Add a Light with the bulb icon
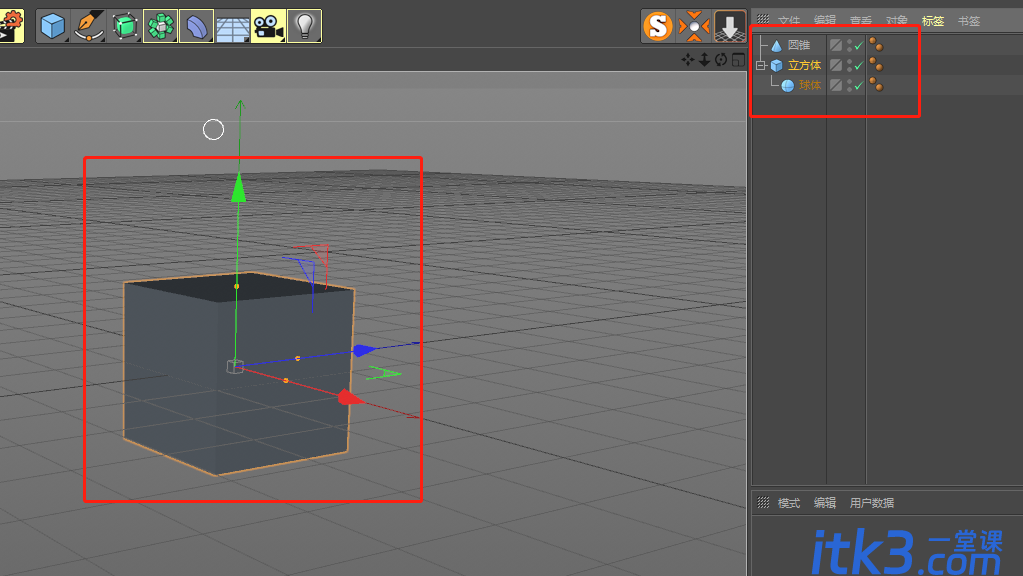The width and height of the screenshot is (1023, 576). [304, 26]
